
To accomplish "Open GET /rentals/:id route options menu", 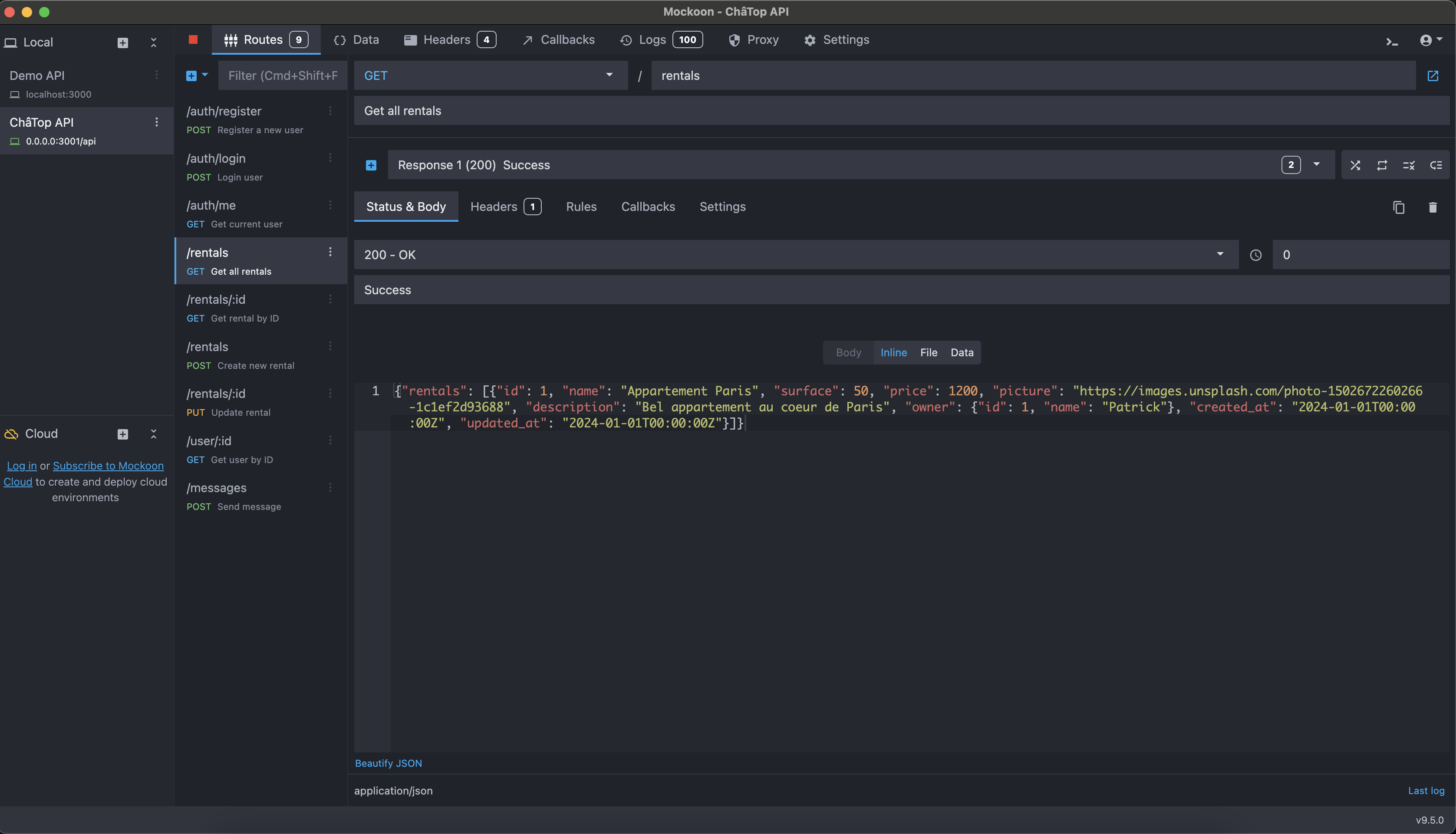I will (x=330, y=299).
